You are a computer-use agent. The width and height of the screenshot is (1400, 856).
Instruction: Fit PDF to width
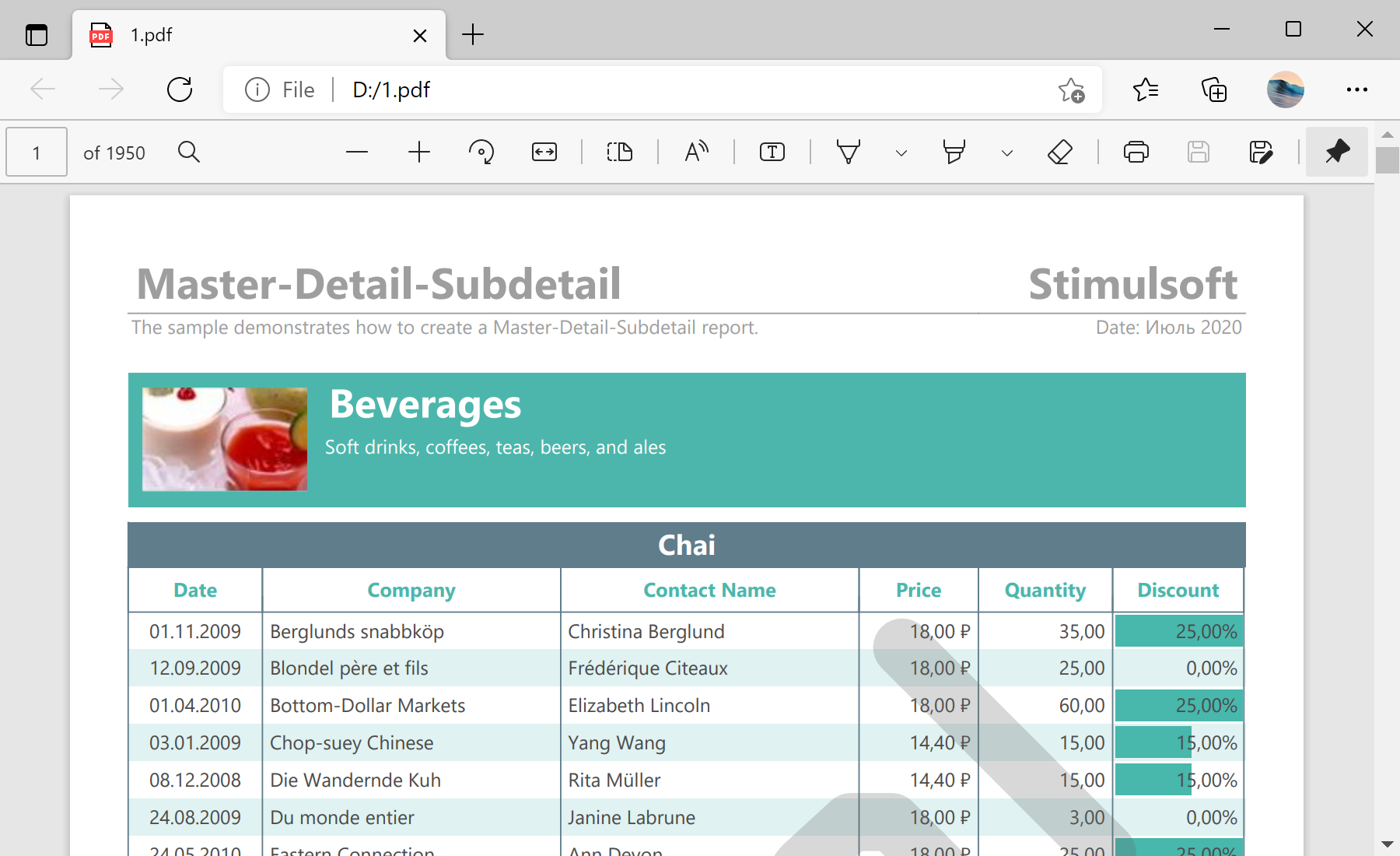(544, 152)
